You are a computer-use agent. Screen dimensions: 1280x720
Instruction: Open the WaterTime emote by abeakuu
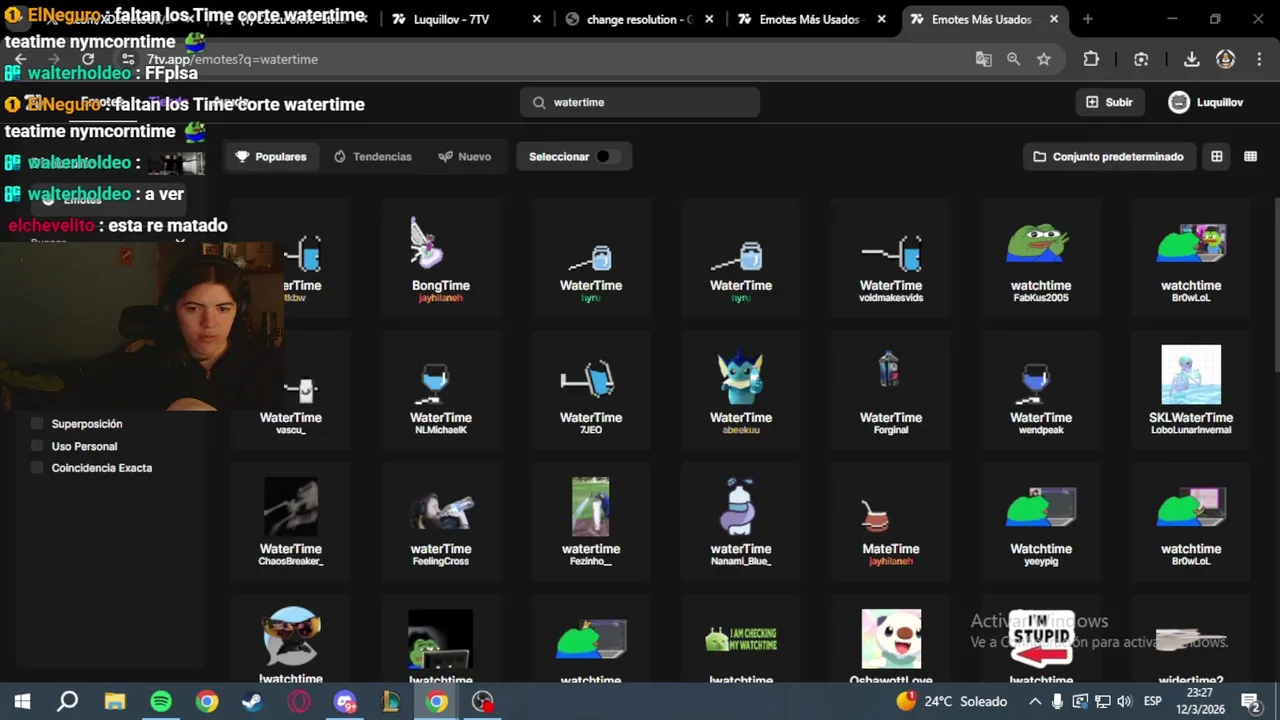[x=741, y=390]
